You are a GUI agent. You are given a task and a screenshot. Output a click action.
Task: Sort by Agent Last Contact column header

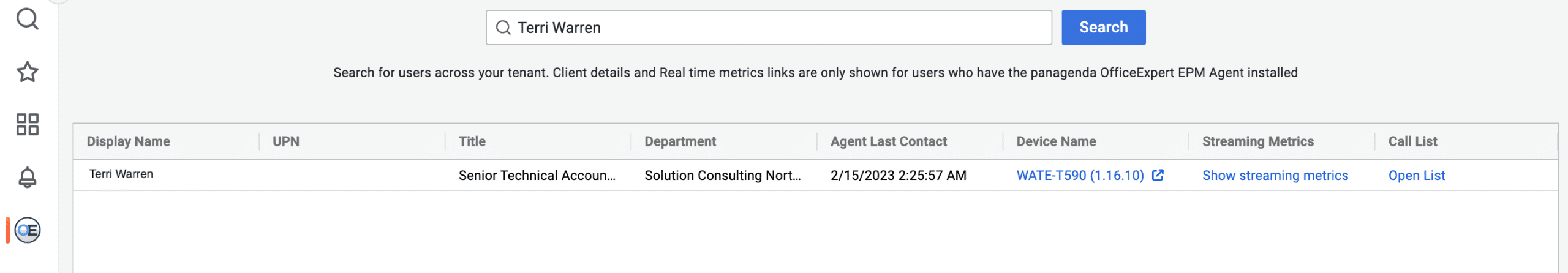click(888, 141)
